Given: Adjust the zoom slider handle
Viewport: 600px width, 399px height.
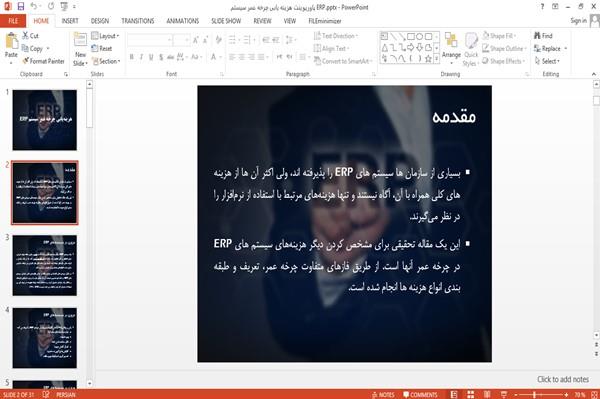Looking at the screenshot, I should (x=534, y=395).
